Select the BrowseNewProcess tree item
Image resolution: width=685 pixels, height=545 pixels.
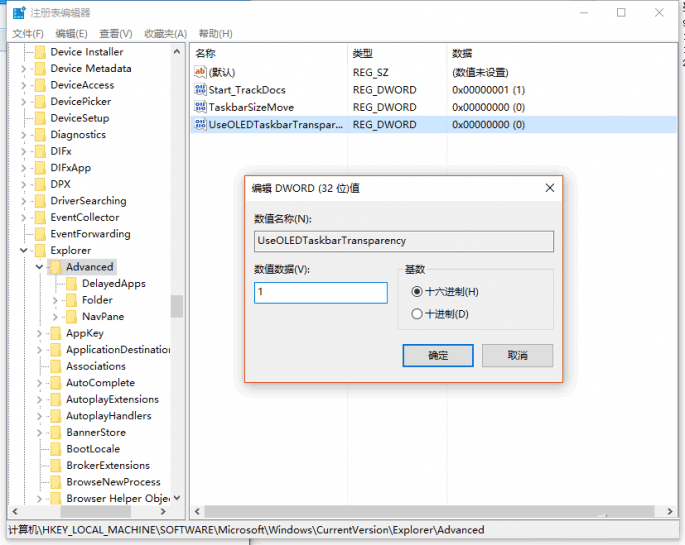113,483
